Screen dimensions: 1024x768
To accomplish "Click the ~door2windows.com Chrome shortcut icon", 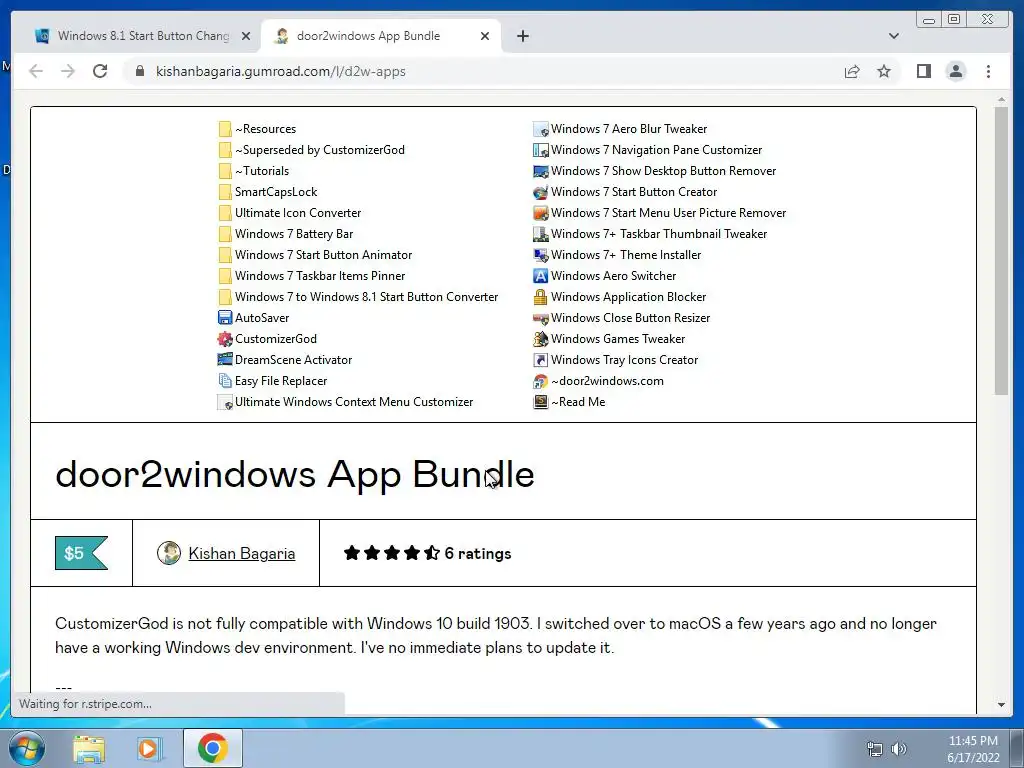I will [540, 381].
